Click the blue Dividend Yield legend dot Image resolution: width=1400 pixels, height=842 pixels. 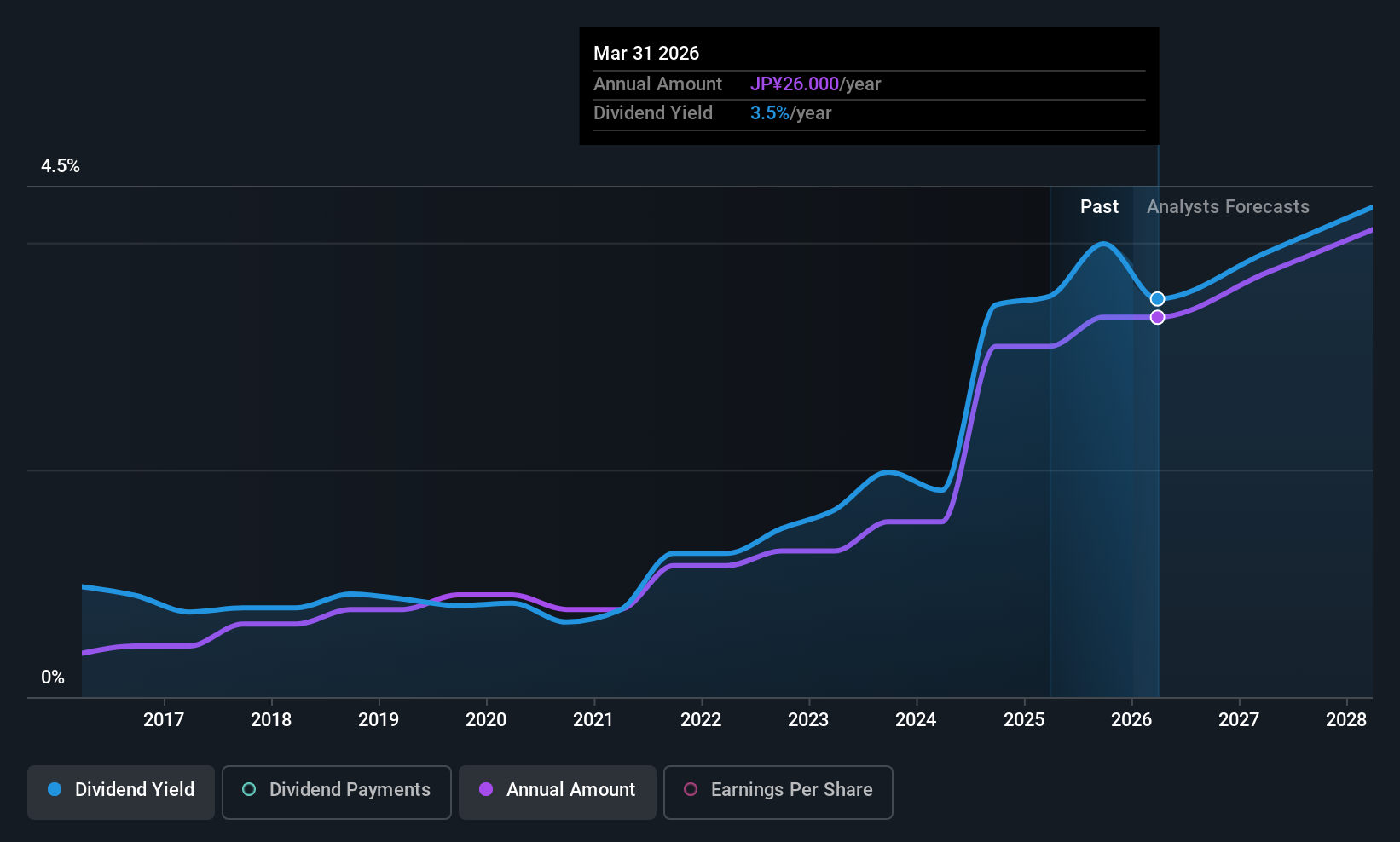click(55, 790)
